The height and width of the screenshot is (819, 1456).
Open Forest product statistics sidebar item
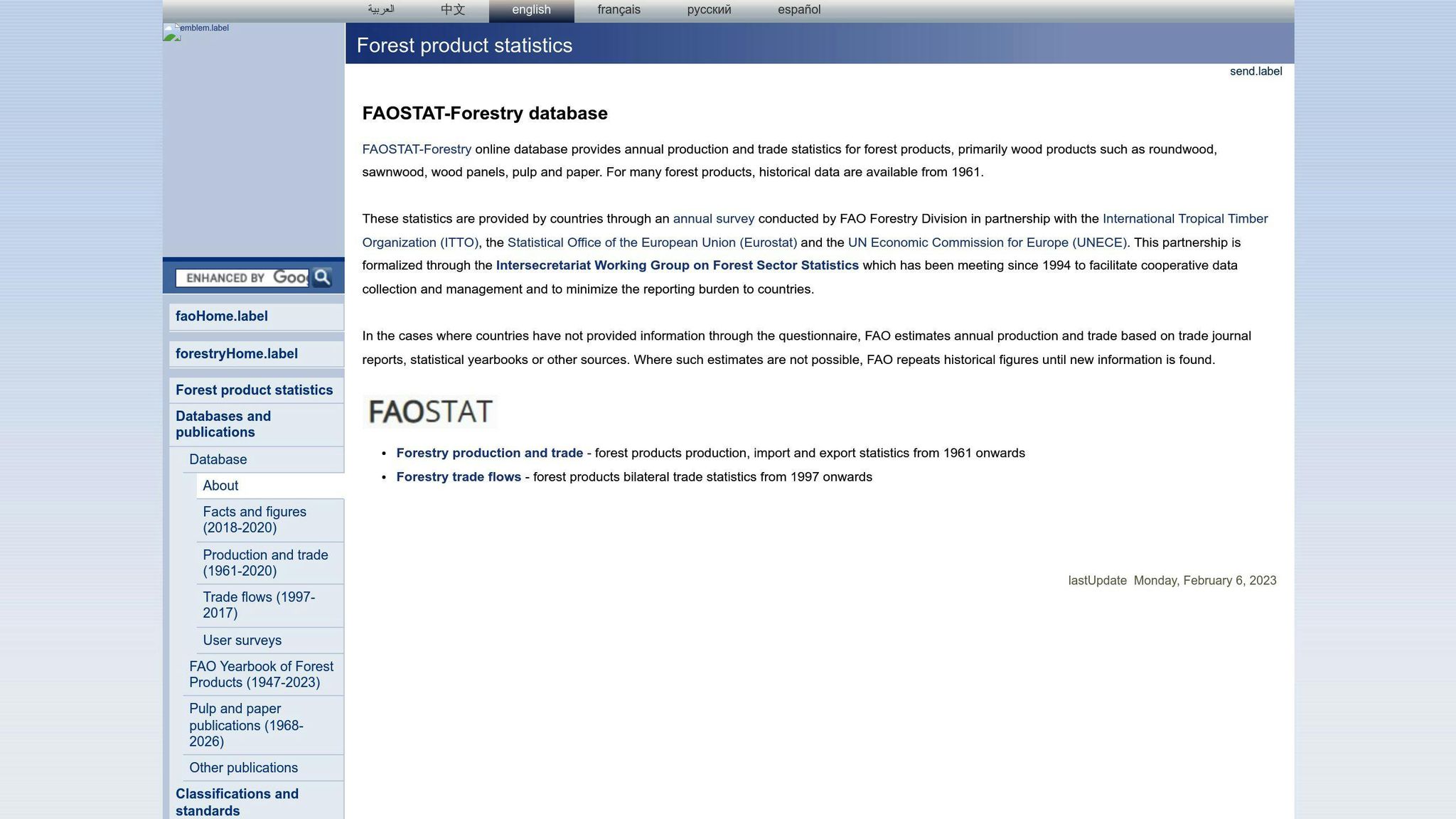click(256, 390)
